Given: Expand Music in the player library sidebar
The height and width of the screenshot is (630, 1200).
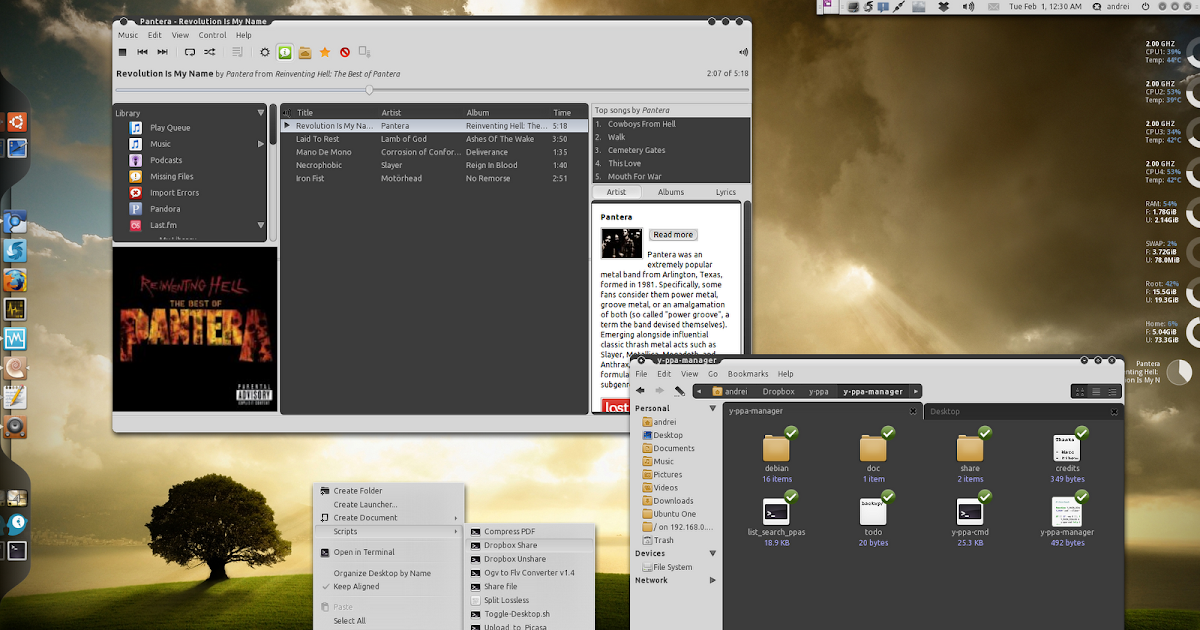Looking at the screenshot, I should 260,143.
